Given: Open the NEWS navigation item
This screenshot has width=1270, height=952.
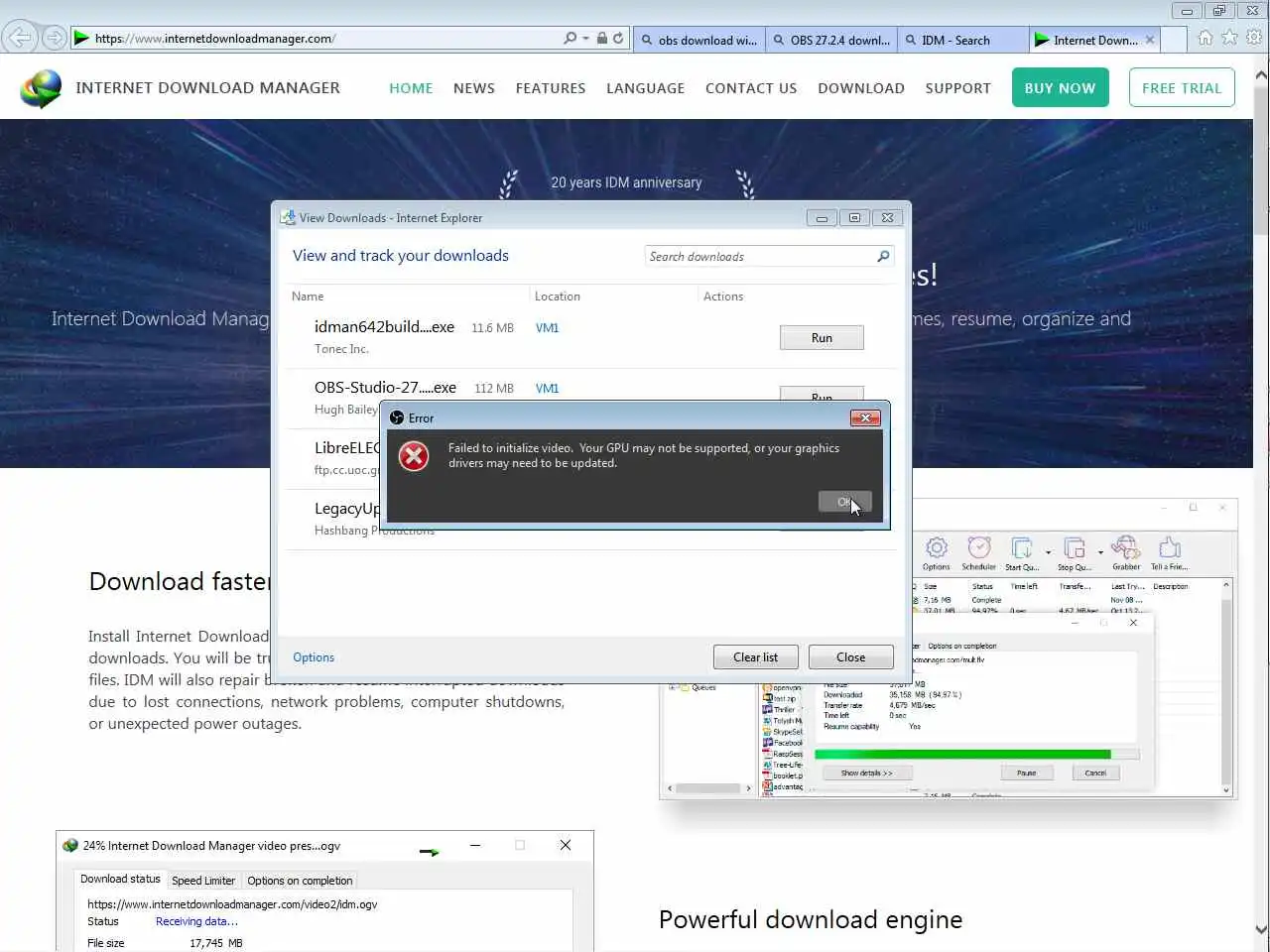Looking at the screenshot, I should click(474, 88).
